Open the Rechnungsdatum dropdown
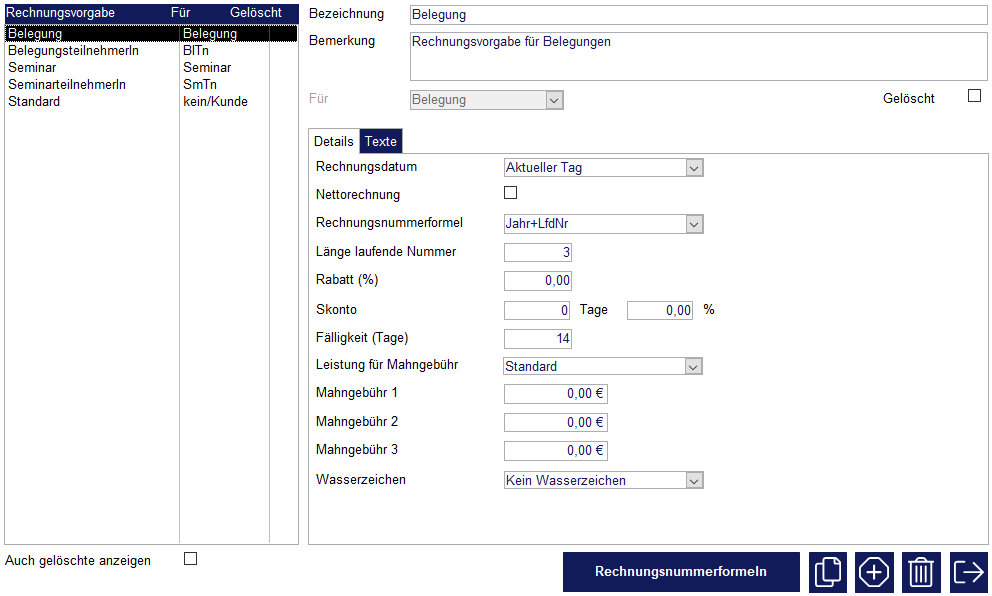 (x=695, y=168)
